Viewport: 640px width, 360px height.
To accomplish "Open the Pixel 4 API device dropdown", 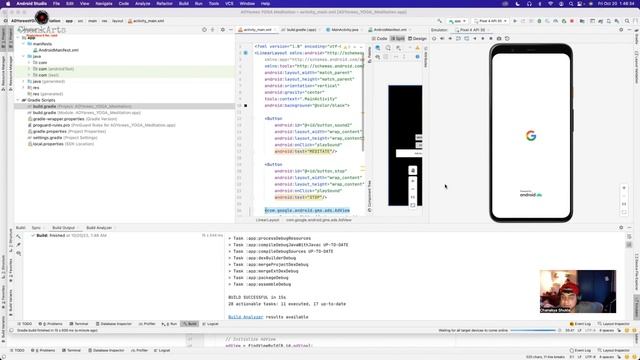I will pyautogui.click(x=490, y=21).
